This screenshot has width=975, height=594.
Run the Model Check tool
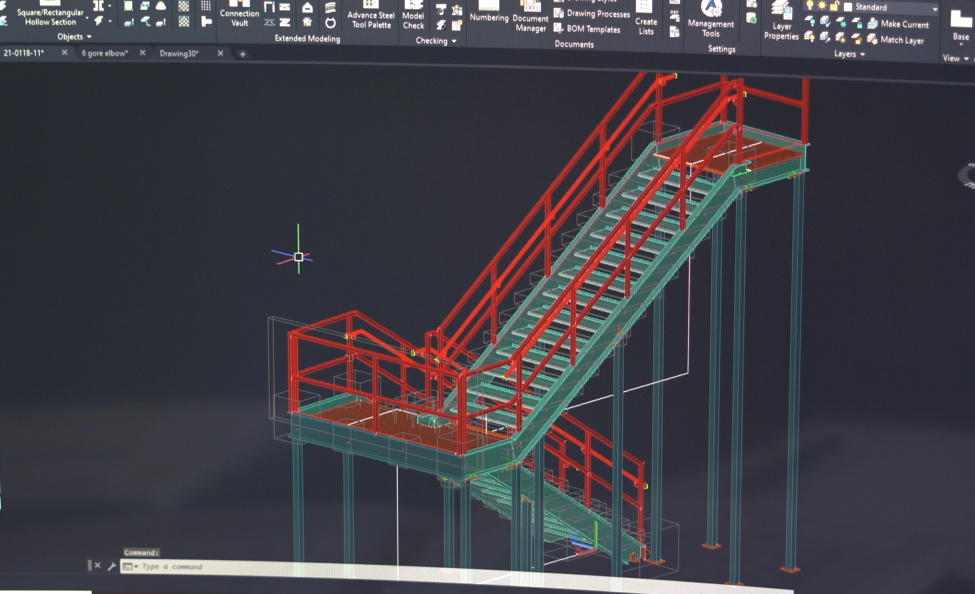414,18
